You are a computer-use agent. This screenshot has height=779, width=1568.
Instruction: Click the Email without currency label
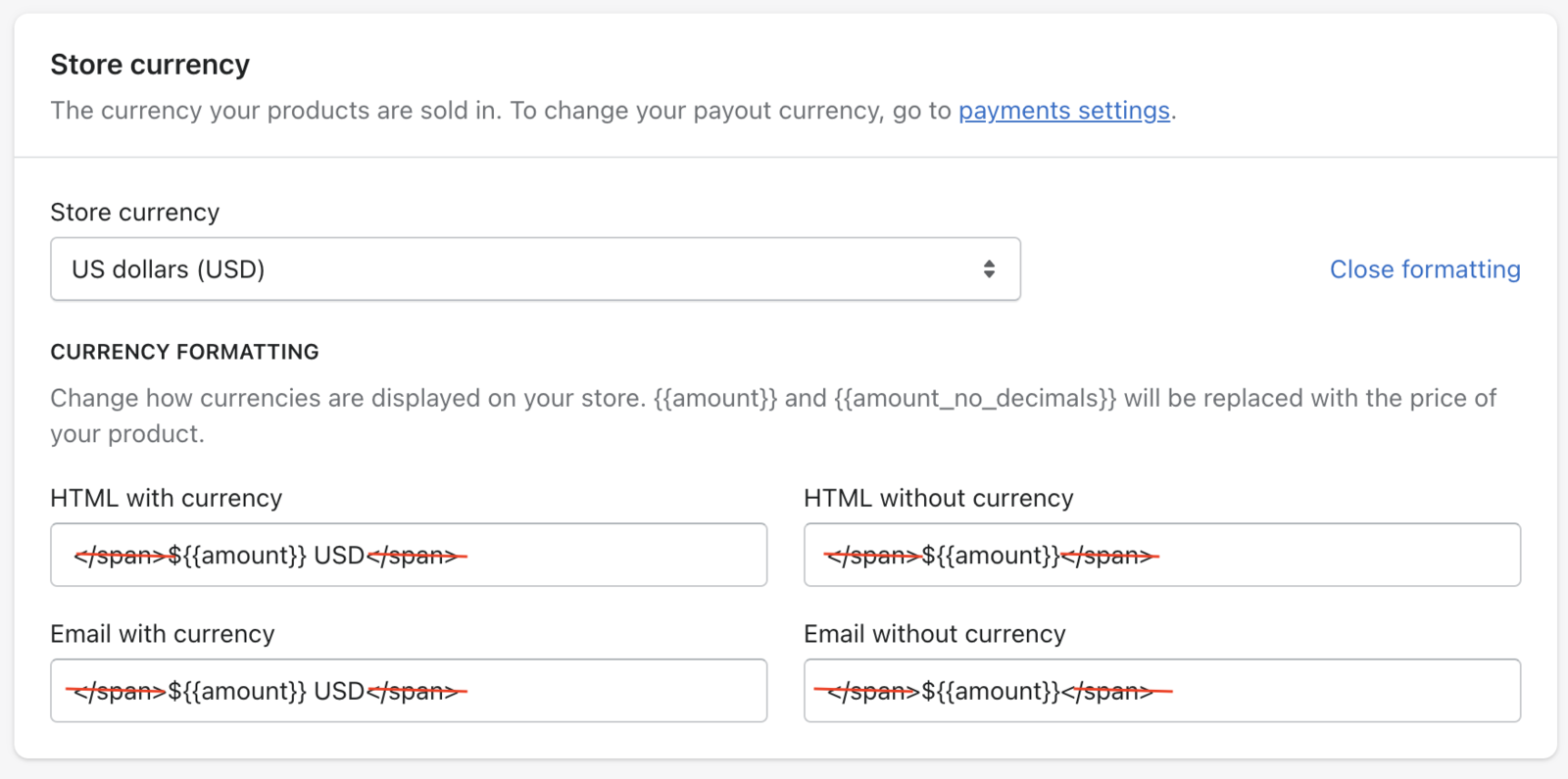(x=934, y=634)
